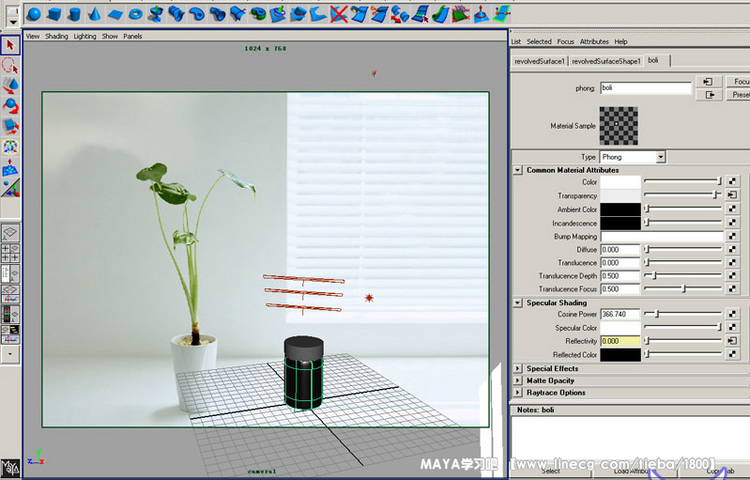Choose the Lasso select tool
The height and width of the screenshot is (480, 750).
[10, 65]
